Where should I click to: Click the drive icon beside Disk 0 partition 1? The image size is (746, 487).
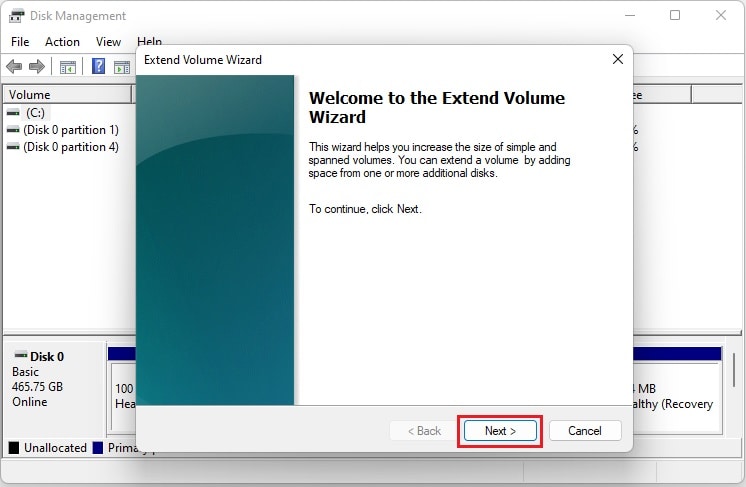(x=13, y=130)
